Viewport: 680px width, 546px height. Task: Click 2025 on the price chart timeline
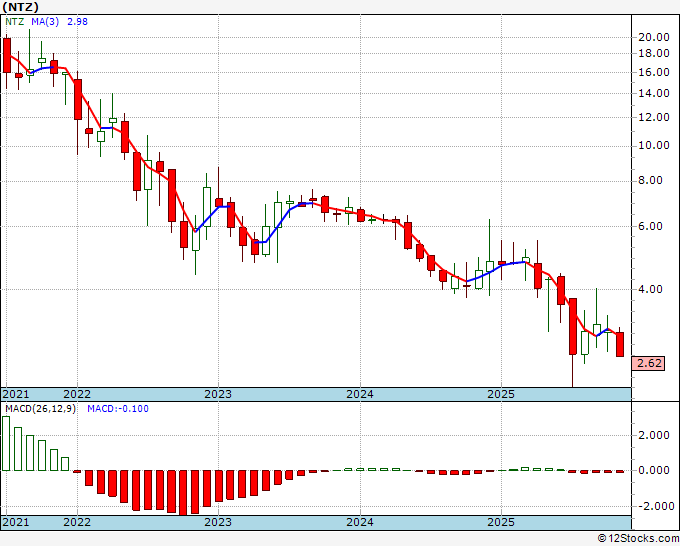(x=501, y=394)
